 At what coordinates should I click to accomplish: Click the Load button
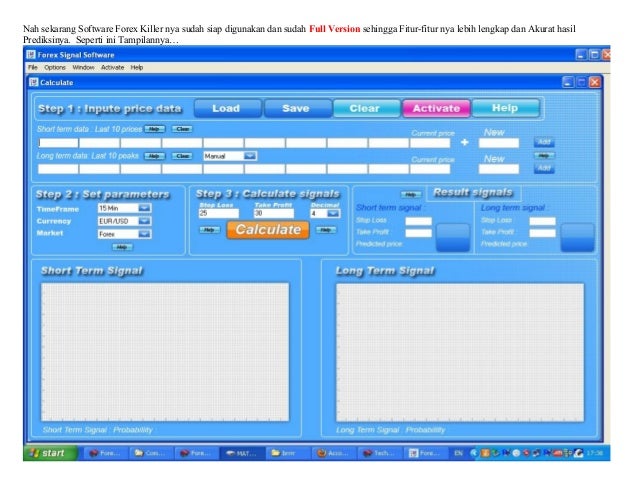pos(227,108)
